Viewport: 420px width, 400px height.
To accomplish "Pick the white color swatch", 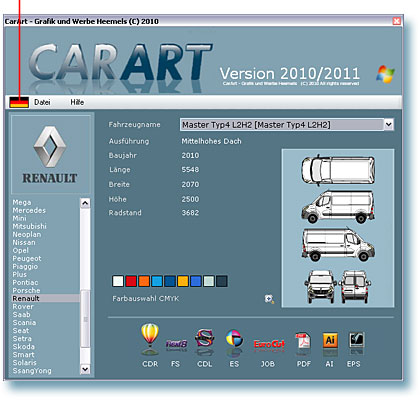I will coord(118,281).
